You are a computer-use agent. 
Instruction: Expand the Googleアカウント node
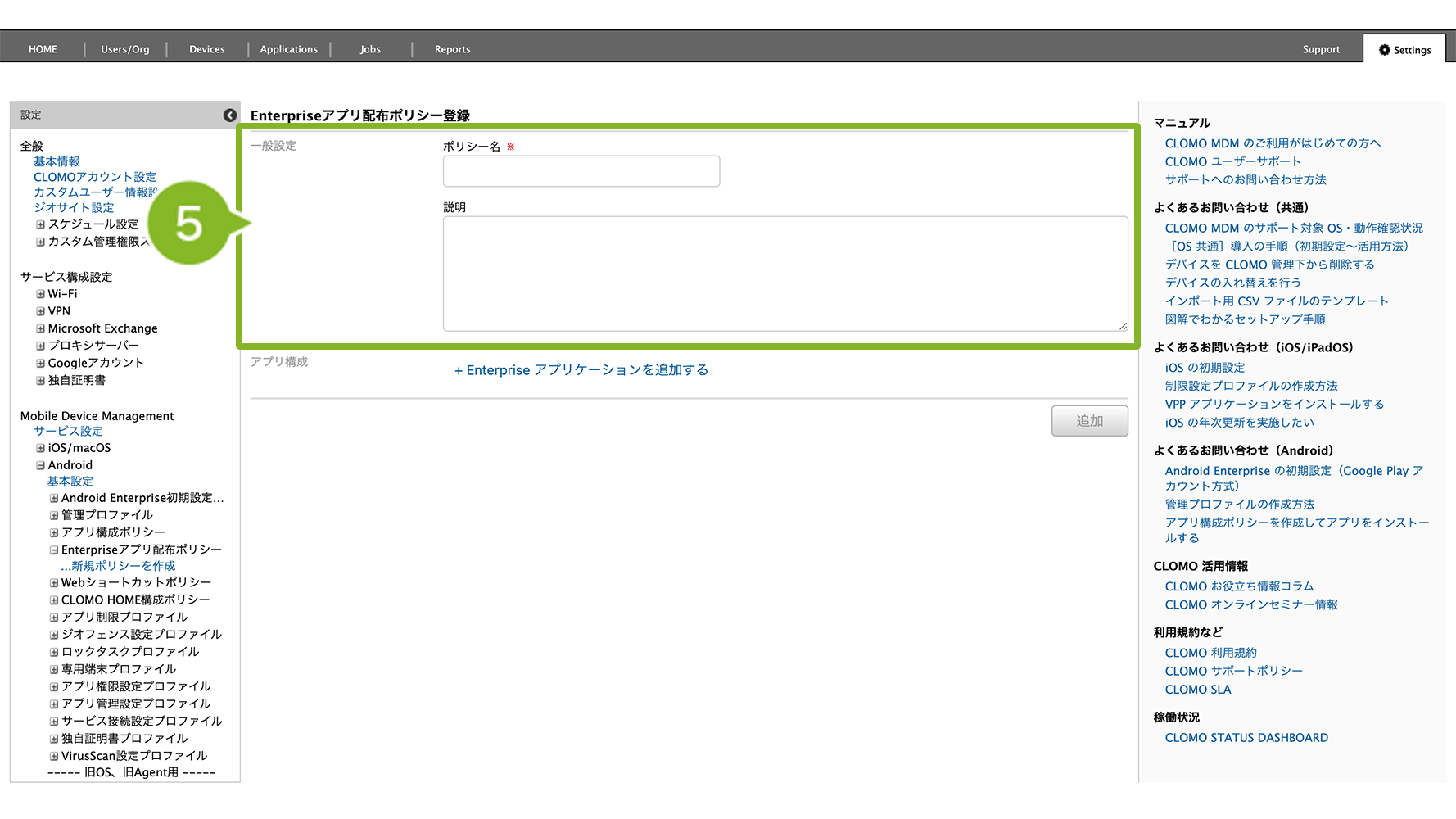[x=40, y=363]
